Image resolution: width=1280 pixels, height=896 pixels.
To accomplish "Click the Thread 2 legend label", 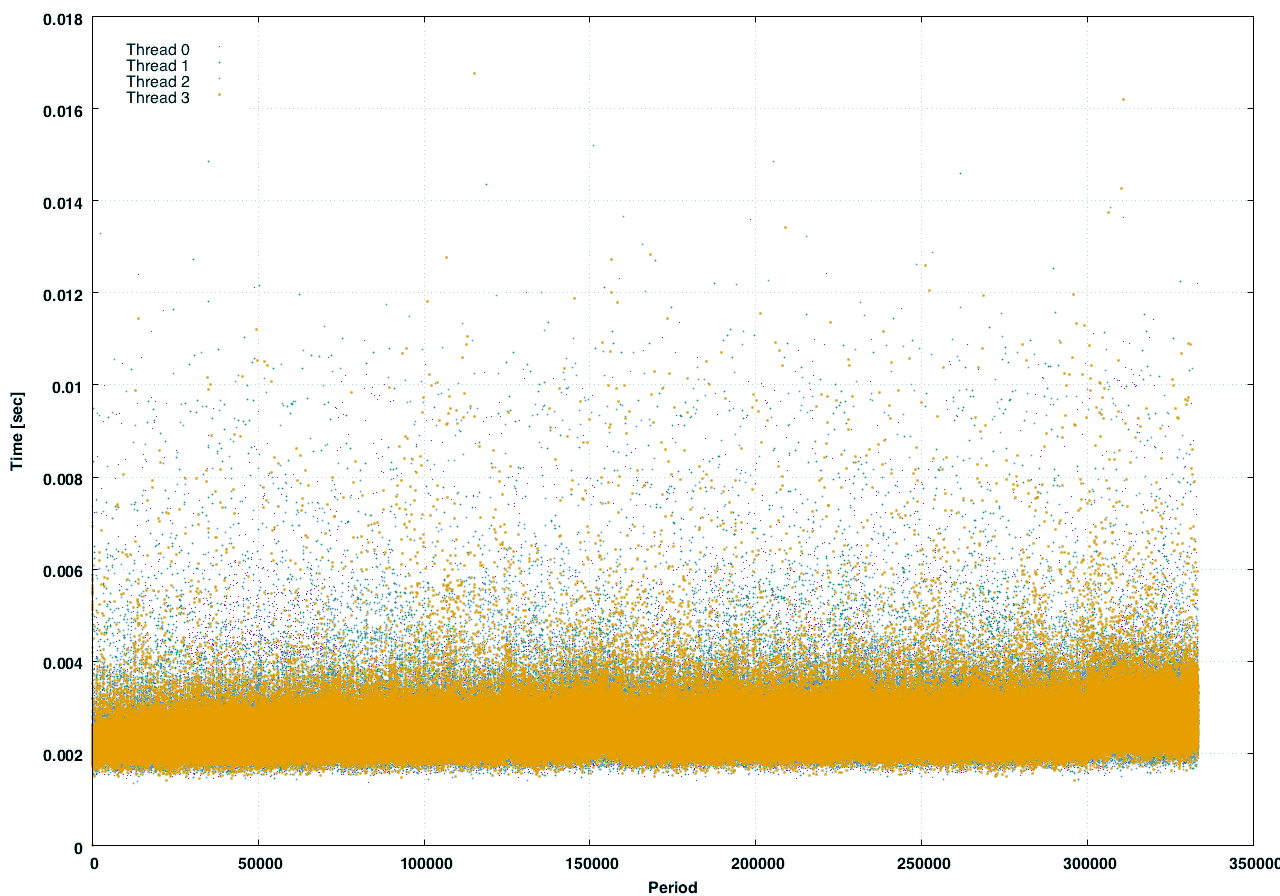I will pos(158,81).
